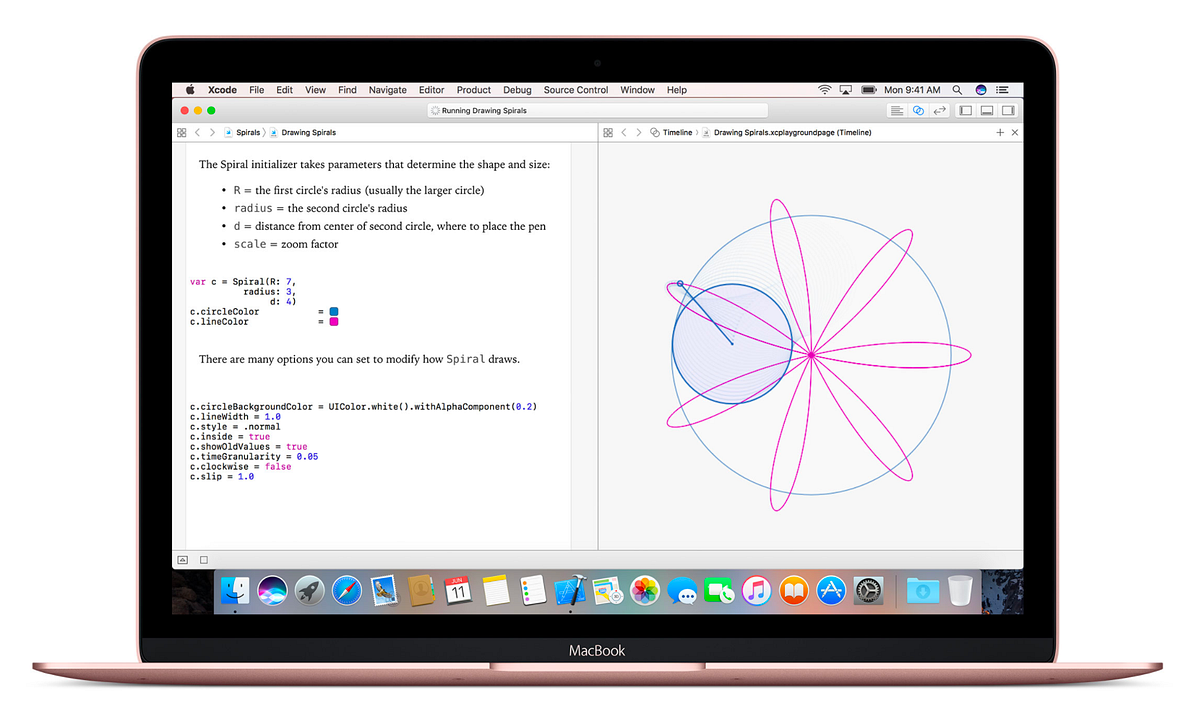Hide the Navigator panel with its toolbar toggle
This screenshot has width=1200, height=710.
pyautogui.click(x=965, y=110)
